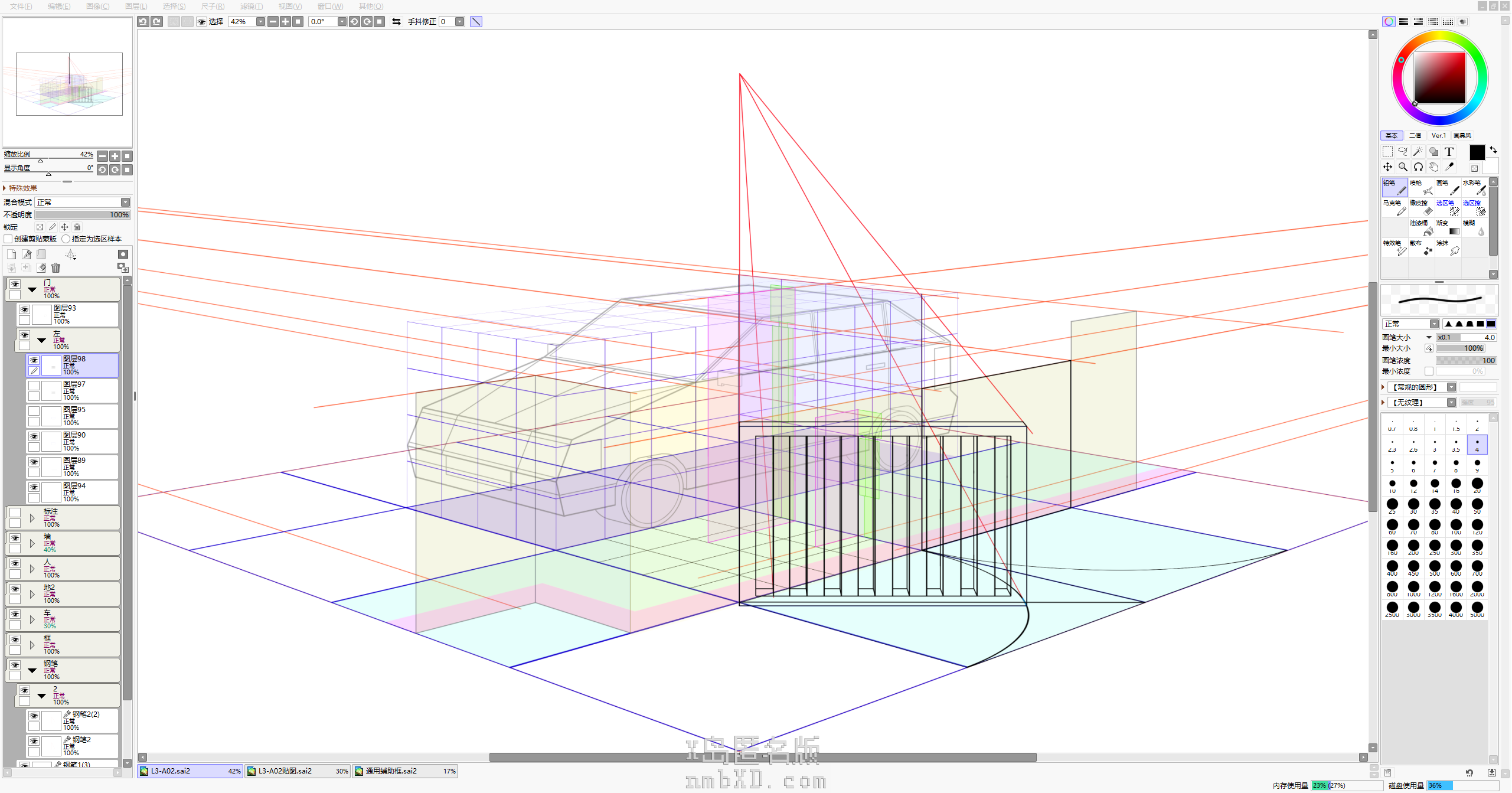Open the 【无纹理】 texture dropdown
The height and width of the screenshot is (793, 1512).
1451,403
